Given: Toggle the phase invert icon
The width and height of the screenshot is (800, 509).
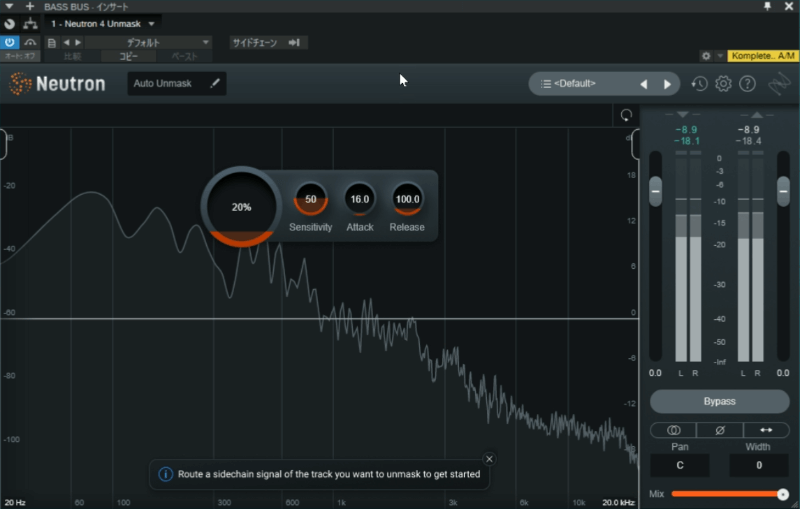Looking at the screenshot, I should 720,430.
